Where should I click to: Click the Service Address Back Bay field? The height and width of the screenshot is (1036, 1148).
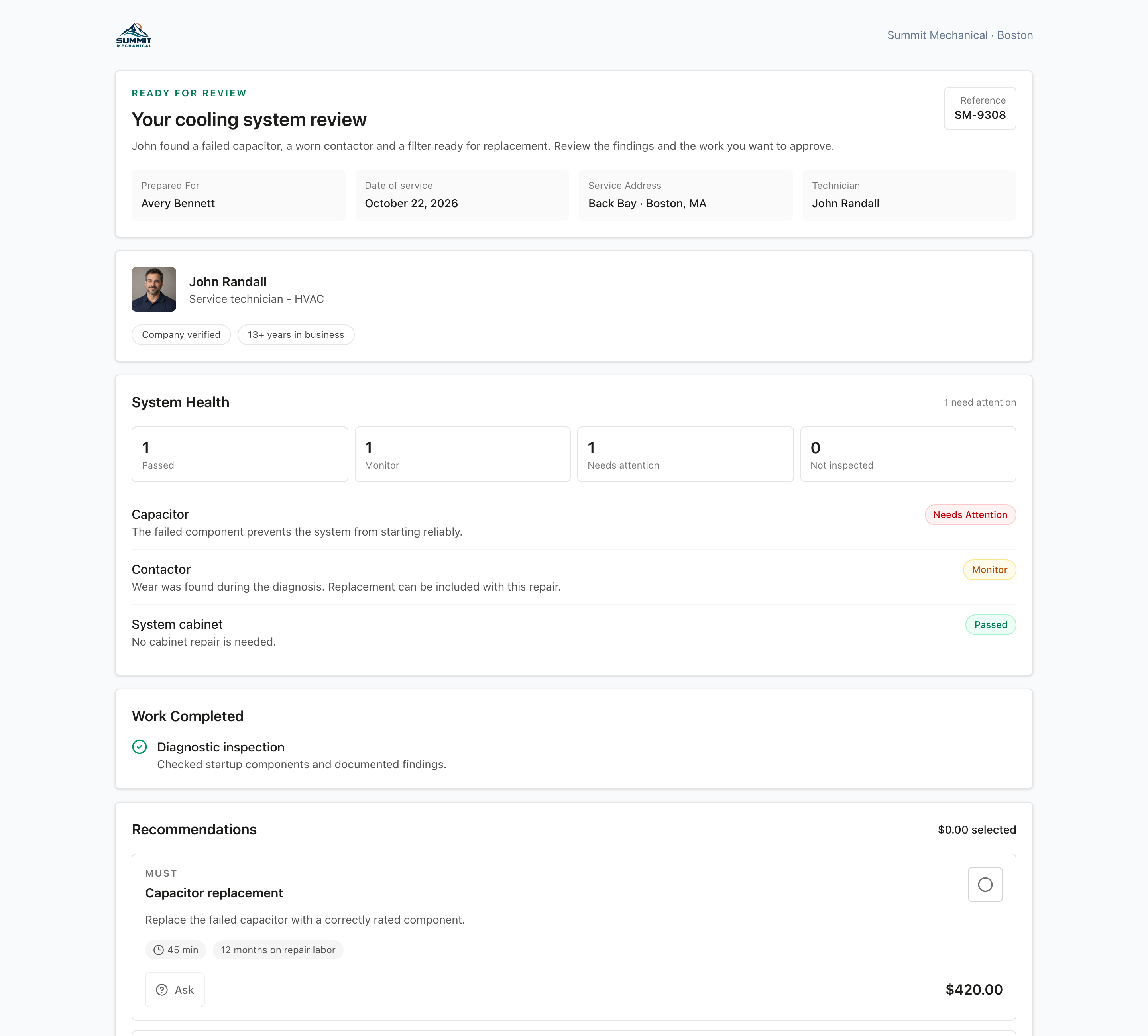(686, 195)
